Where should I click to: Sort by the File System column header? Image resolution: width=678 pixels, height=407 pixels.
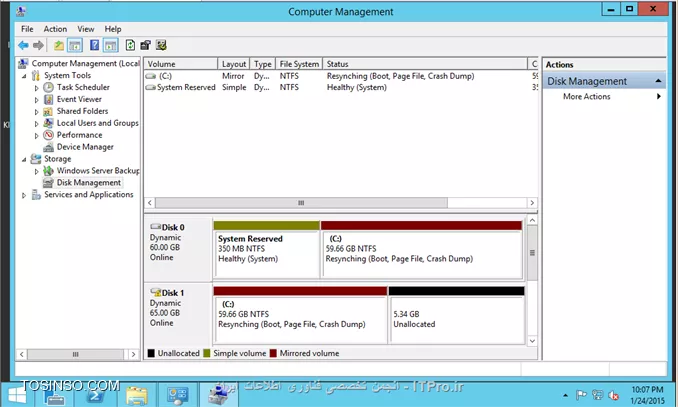tap(298, 63)
